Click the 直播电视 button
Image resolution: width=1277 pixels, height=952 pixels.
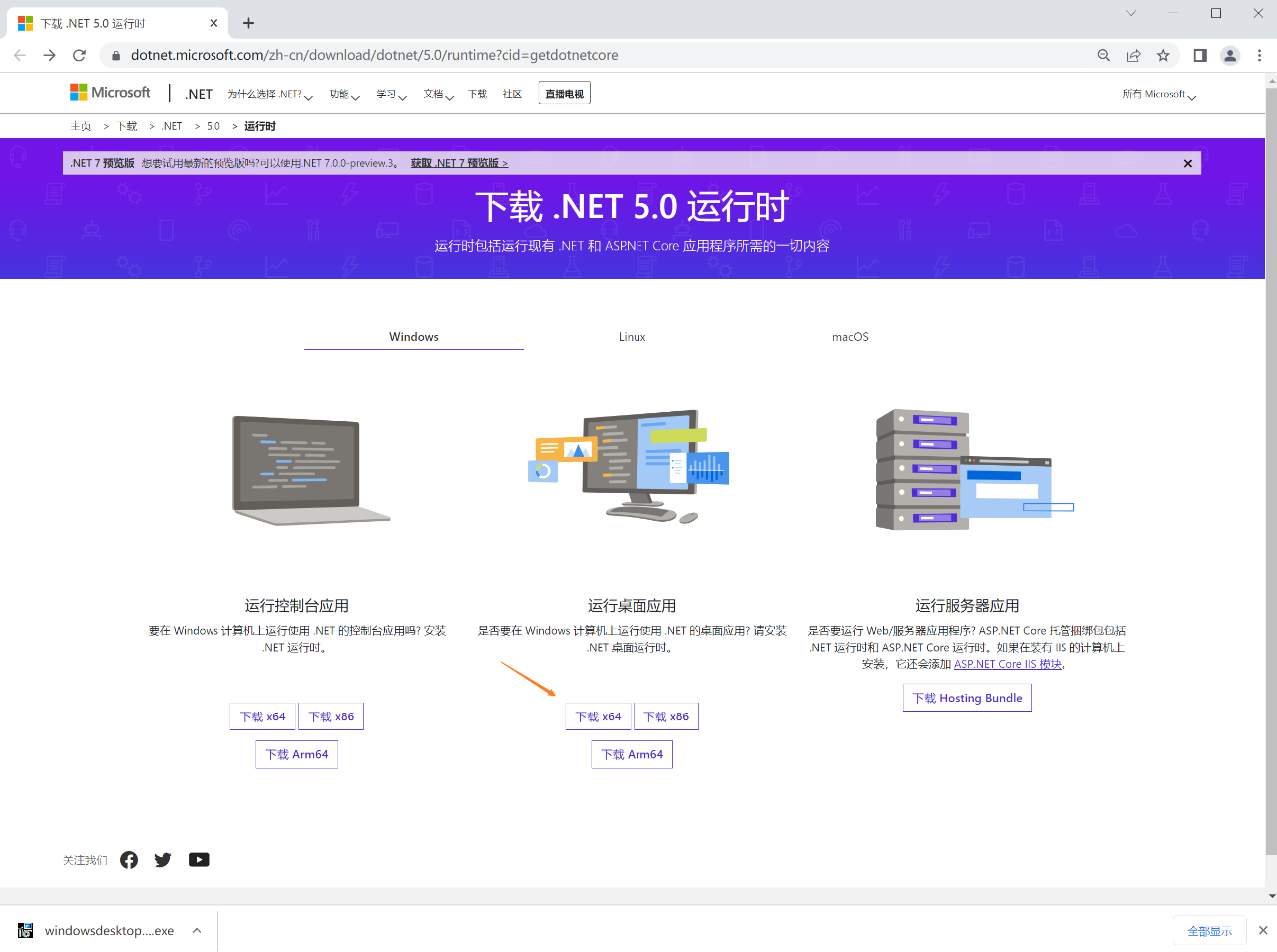coord(565,94)
